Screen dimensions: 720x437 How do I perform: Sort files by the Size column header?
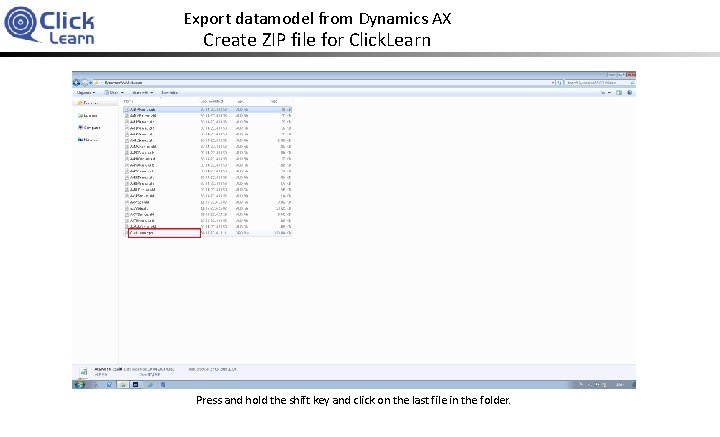[x=279, y=101]
